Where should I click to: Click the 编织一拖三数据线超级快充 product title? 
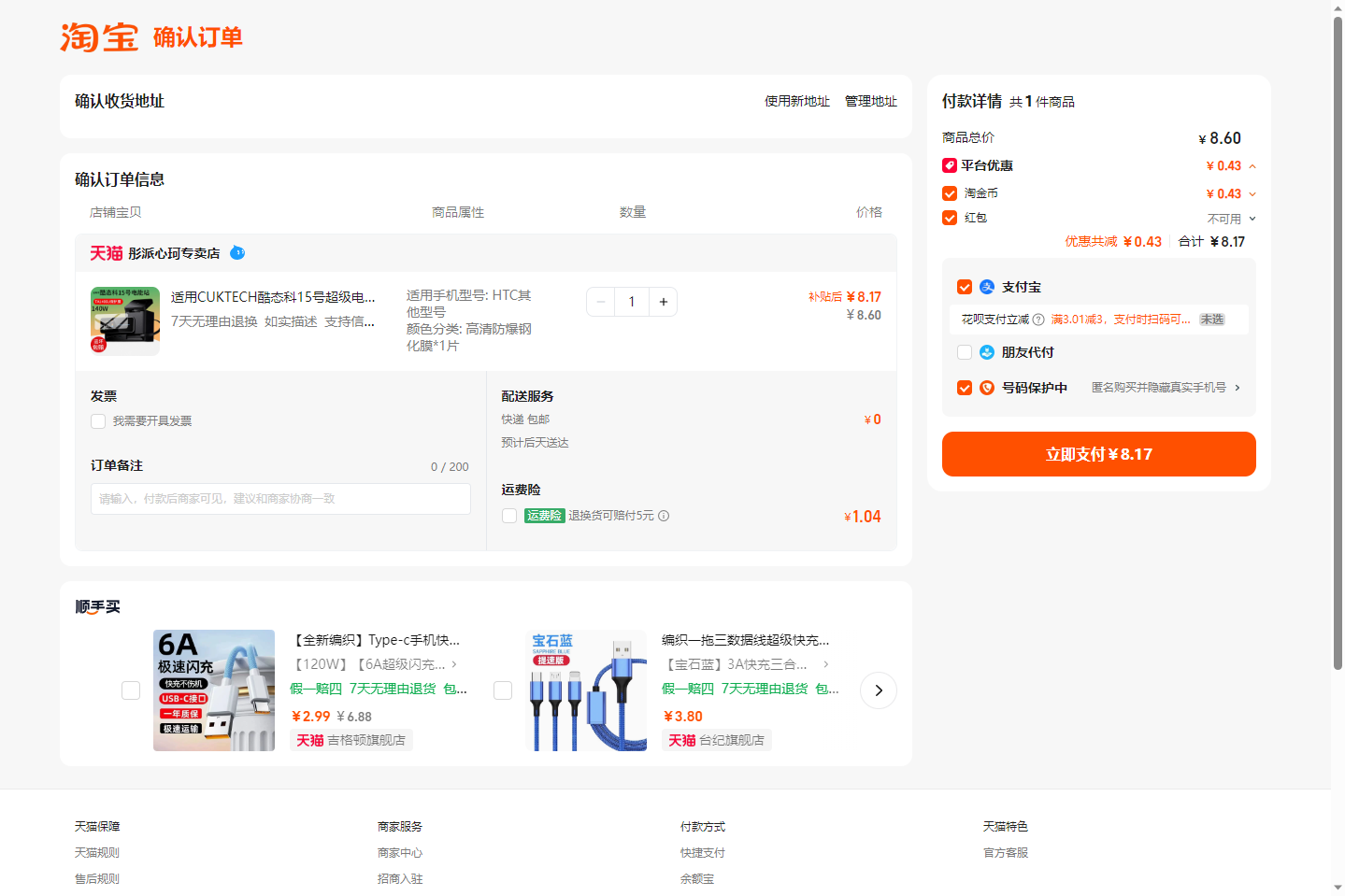coord(746,640)
